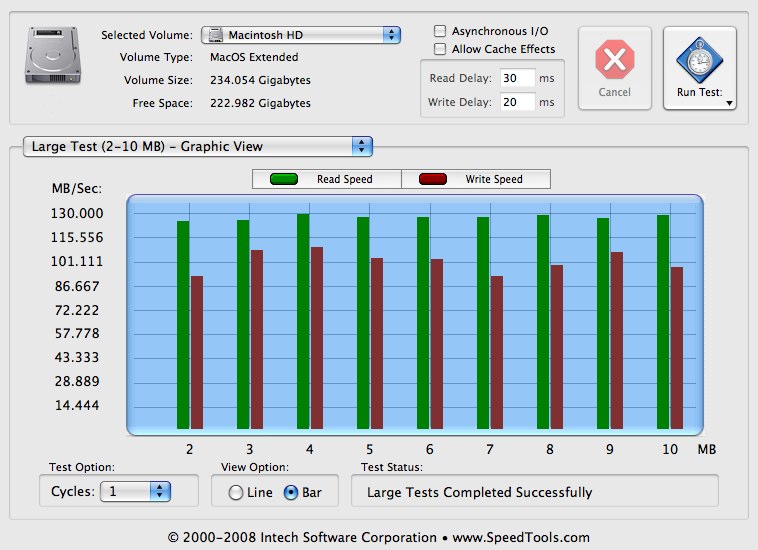
Task: Click the Write Speed legend label
Action: click(x=494, y=179)
